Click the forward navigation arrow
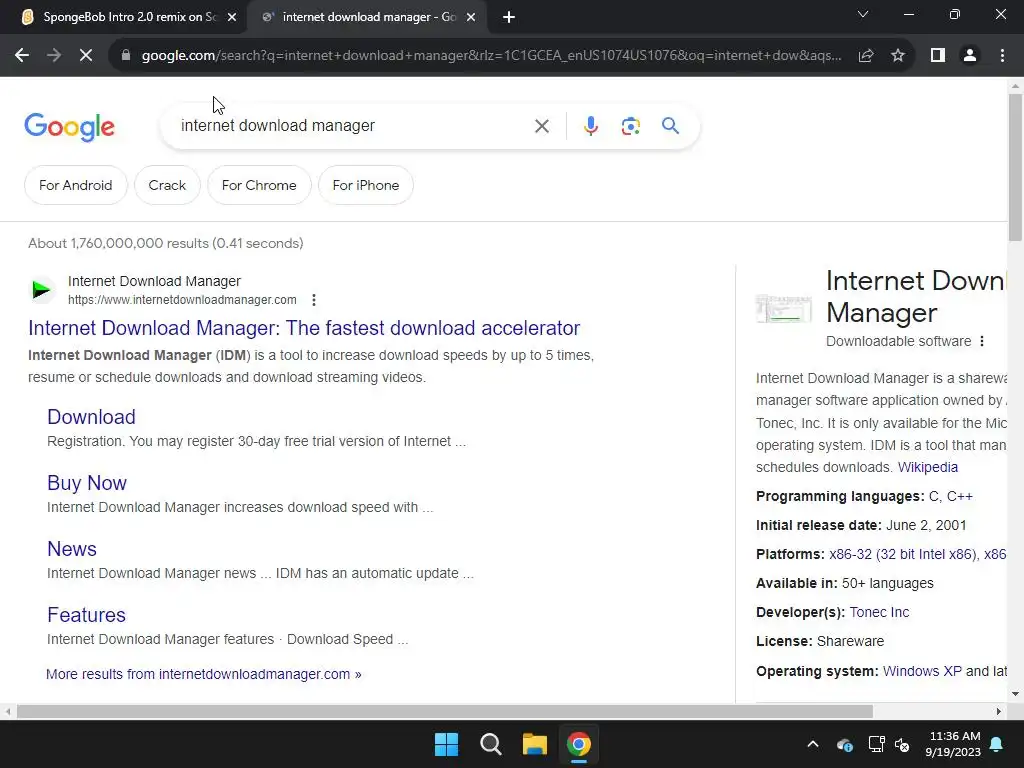The image size is (1024, 768). click(54, 56)
